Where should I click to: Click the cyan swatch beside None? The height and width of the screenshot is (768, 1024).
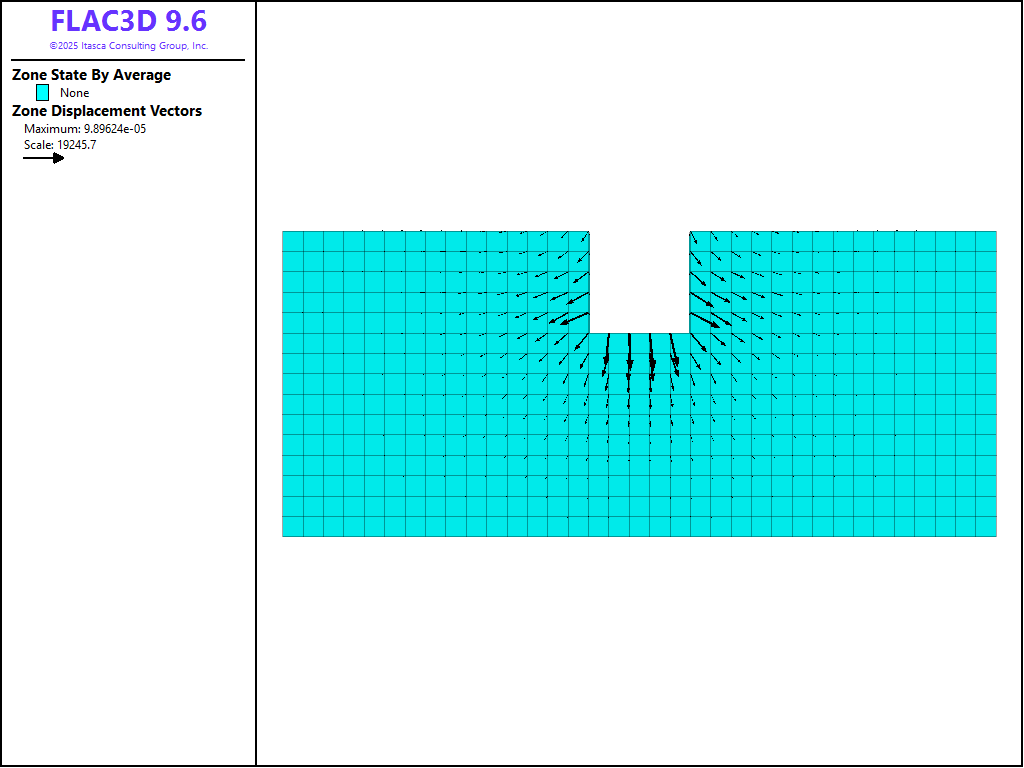pyautogui.click(x=43, y=92)
